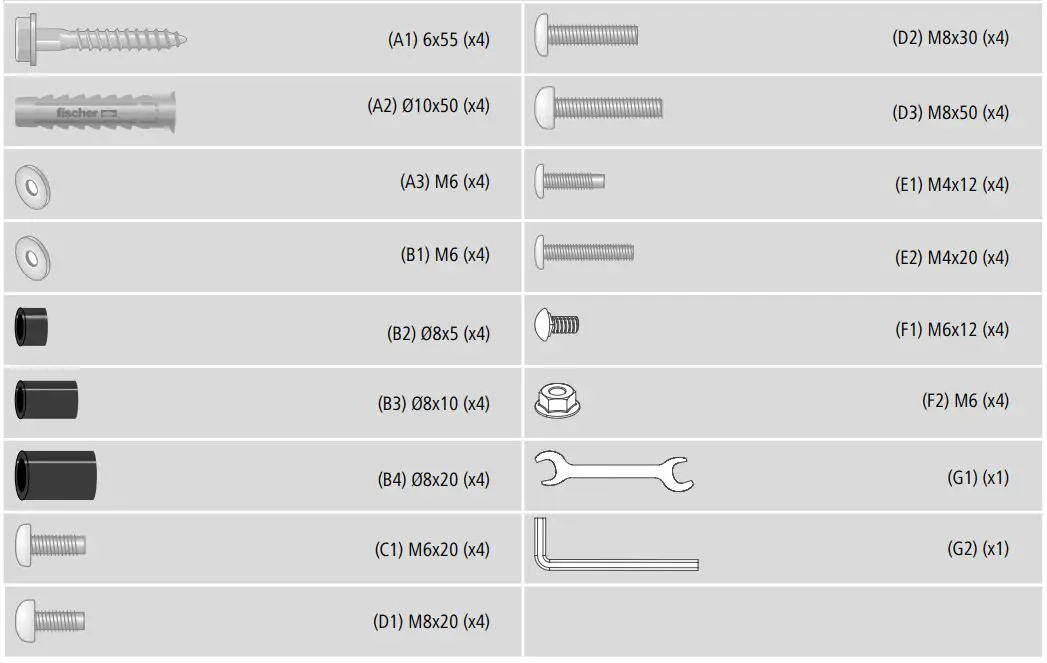The image size is (1047, 663).
Task: Click the F1 carriage bolt image
Action: (x=558, y=324)
